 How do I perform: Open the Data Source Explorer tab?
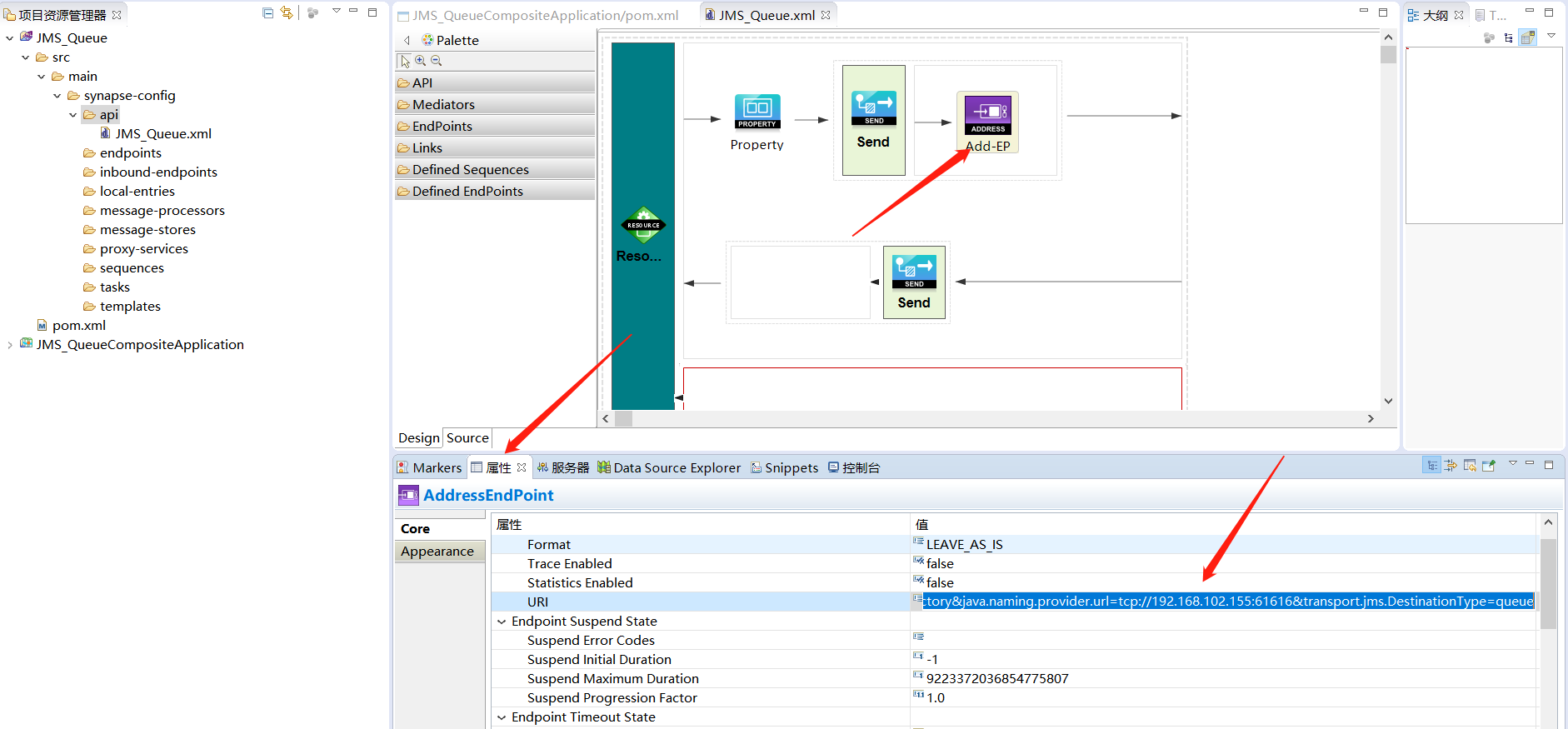[669, 467]
